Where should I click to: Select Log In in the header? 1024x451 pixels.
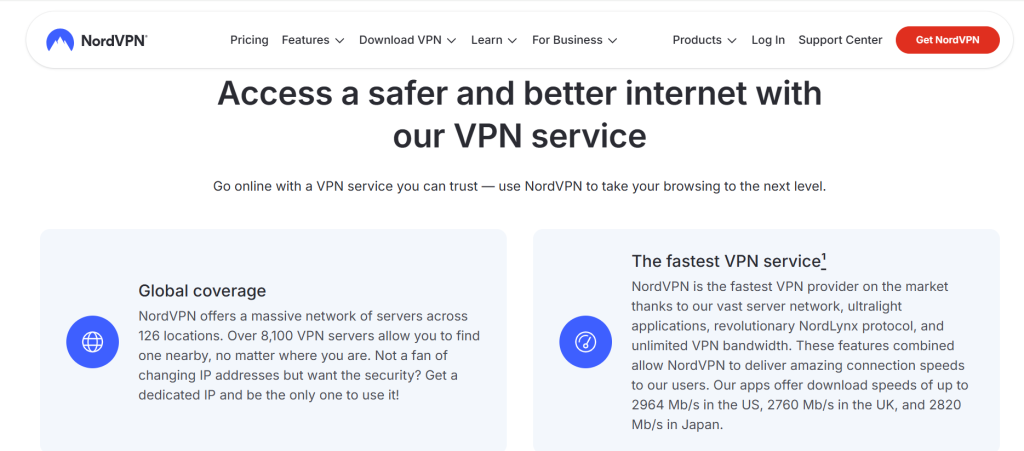(x=768, y=40)
